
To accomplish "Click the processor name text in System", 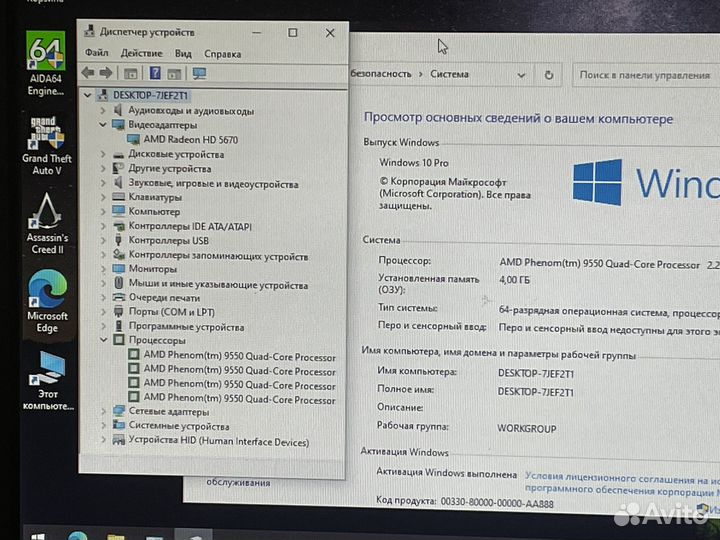I will [x=599, y=264].
